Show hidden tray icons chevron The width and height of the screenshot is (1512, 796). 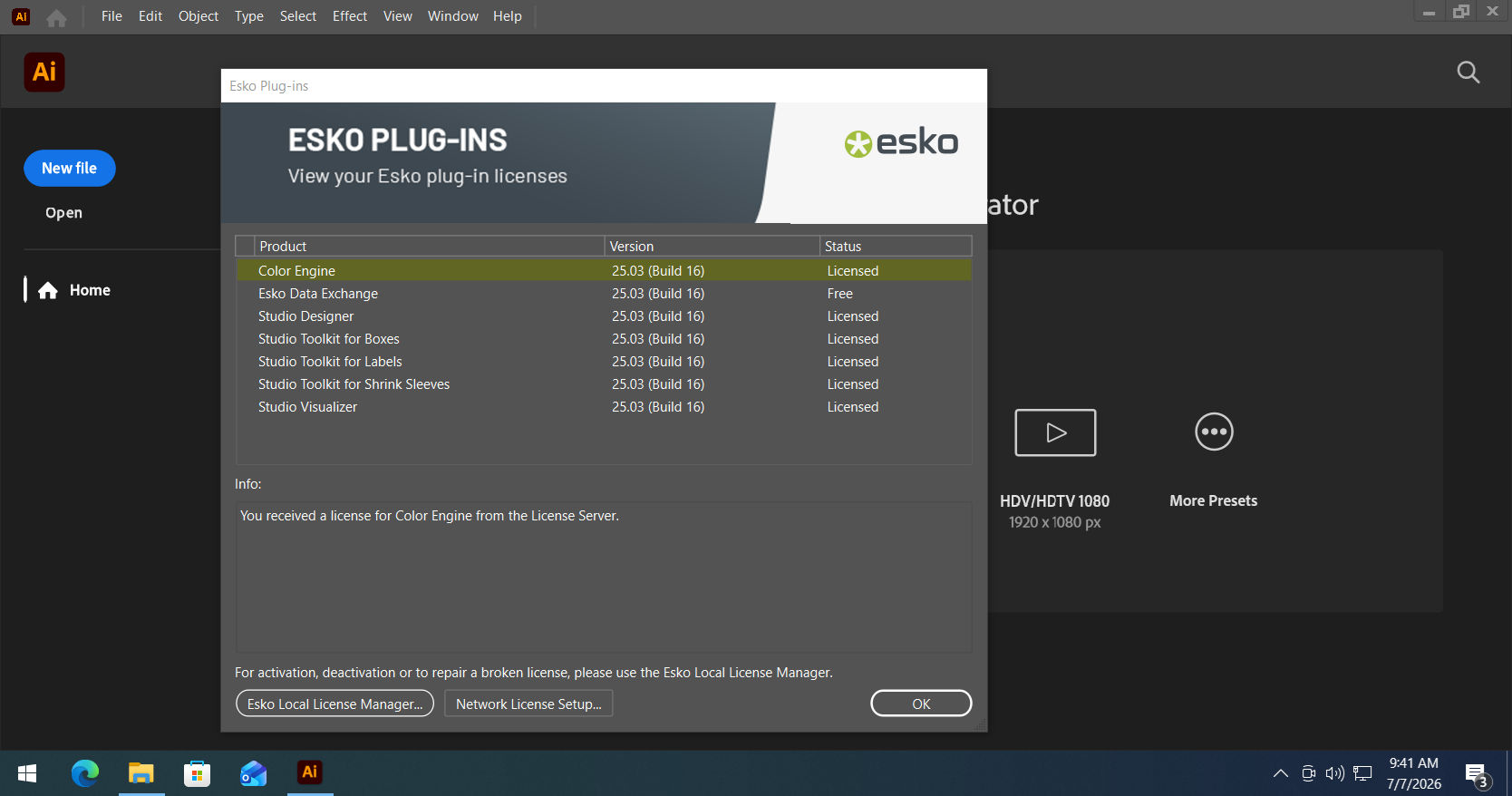click(x=1281, y=773)
